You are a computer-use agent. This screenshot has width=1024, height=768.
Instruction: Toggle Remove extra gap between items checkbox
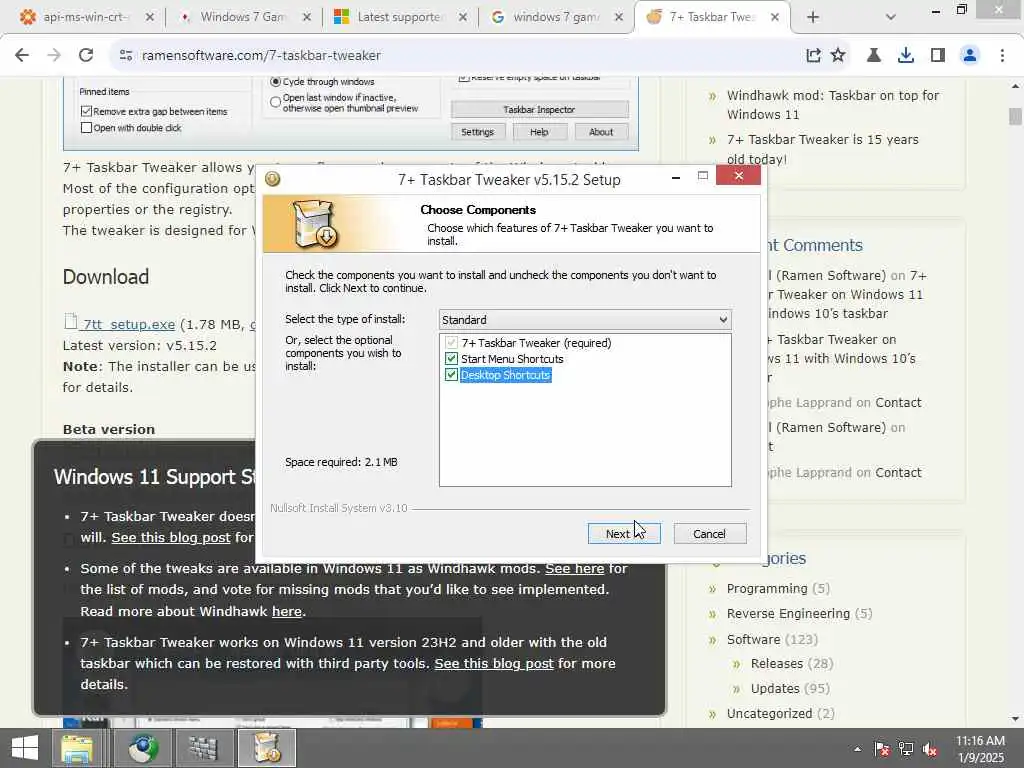[x=86, y=111]
